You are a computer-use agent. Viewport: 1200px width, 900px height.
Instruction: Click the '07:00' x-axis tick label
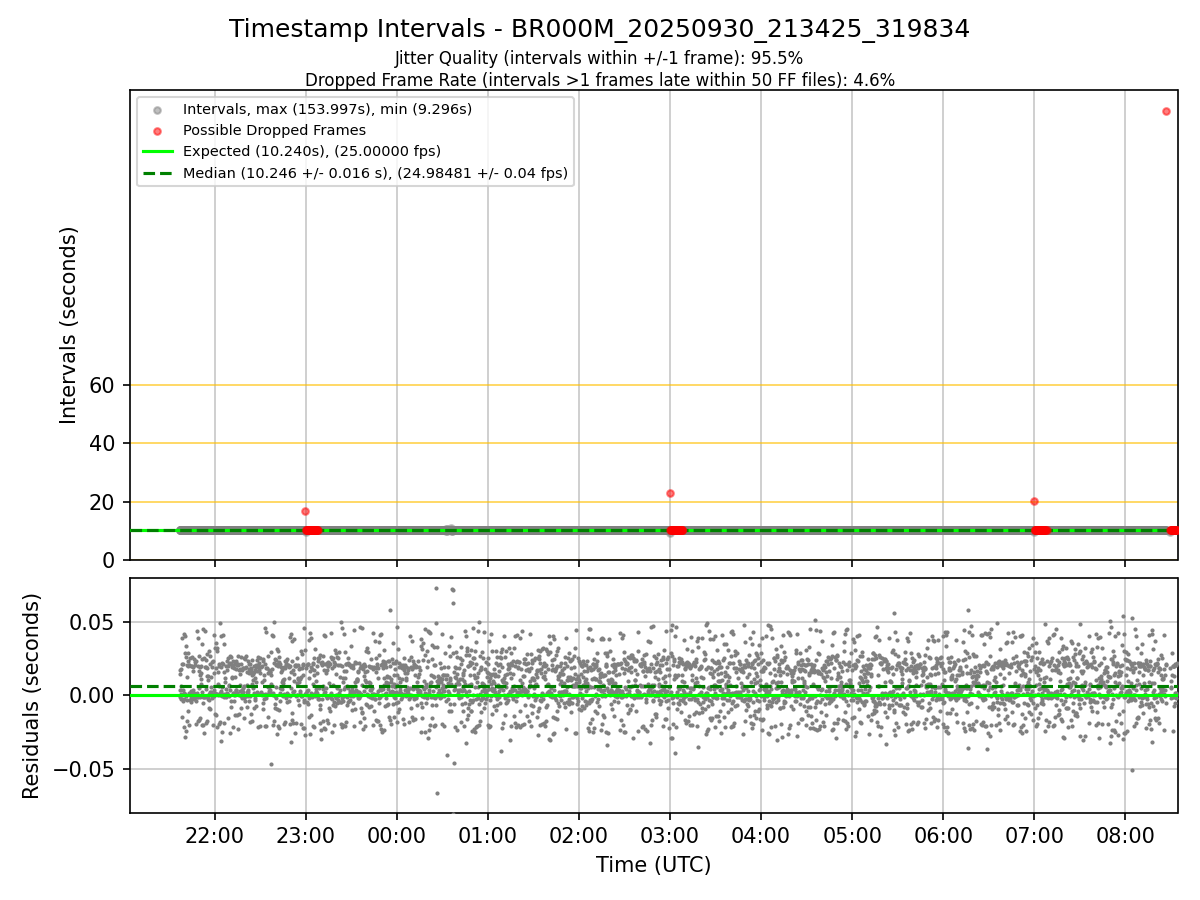[1034, 835]
